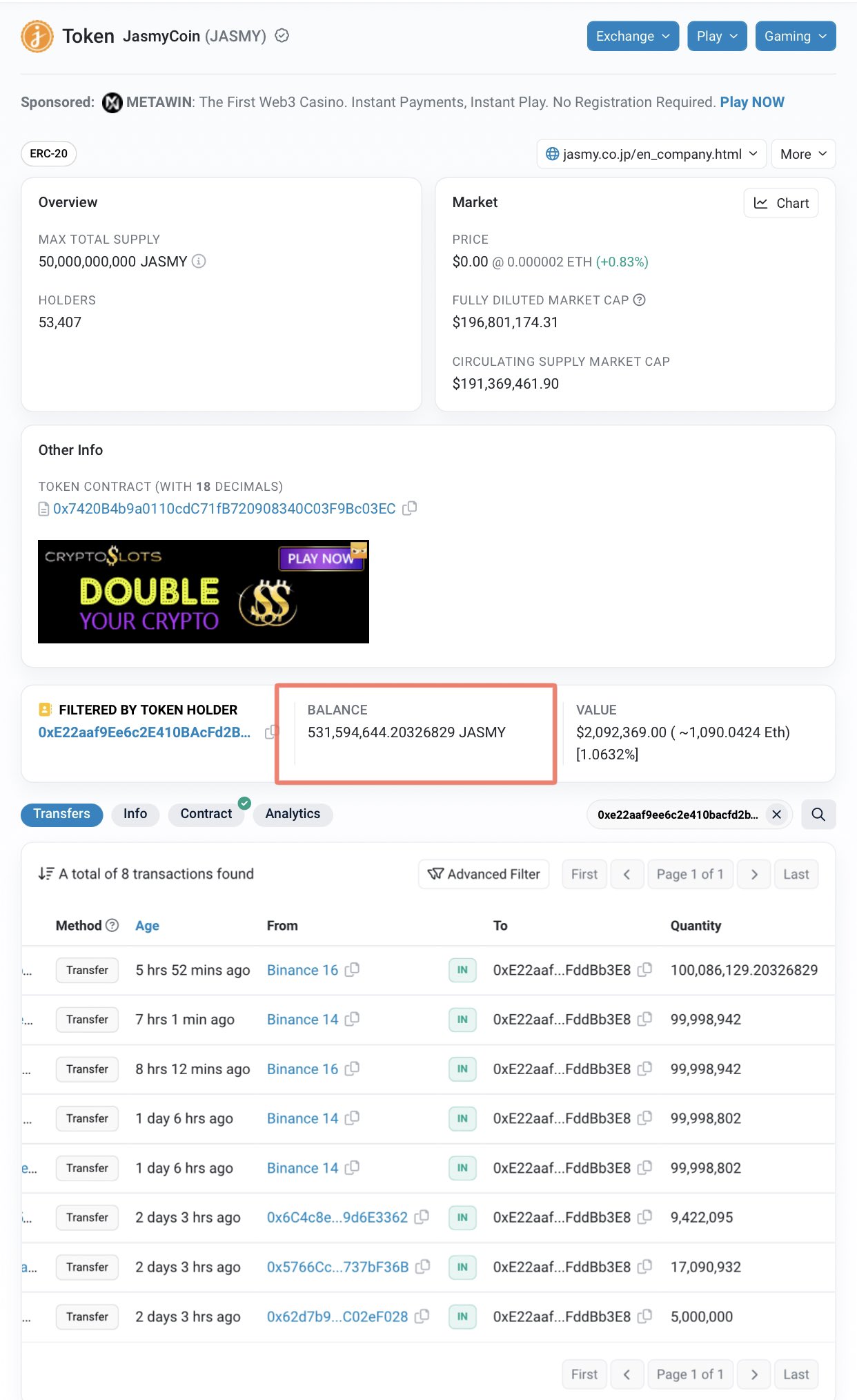Screen dimensions: 857x1400
Task: Open the Play dropdown
Action: point(717,36)
